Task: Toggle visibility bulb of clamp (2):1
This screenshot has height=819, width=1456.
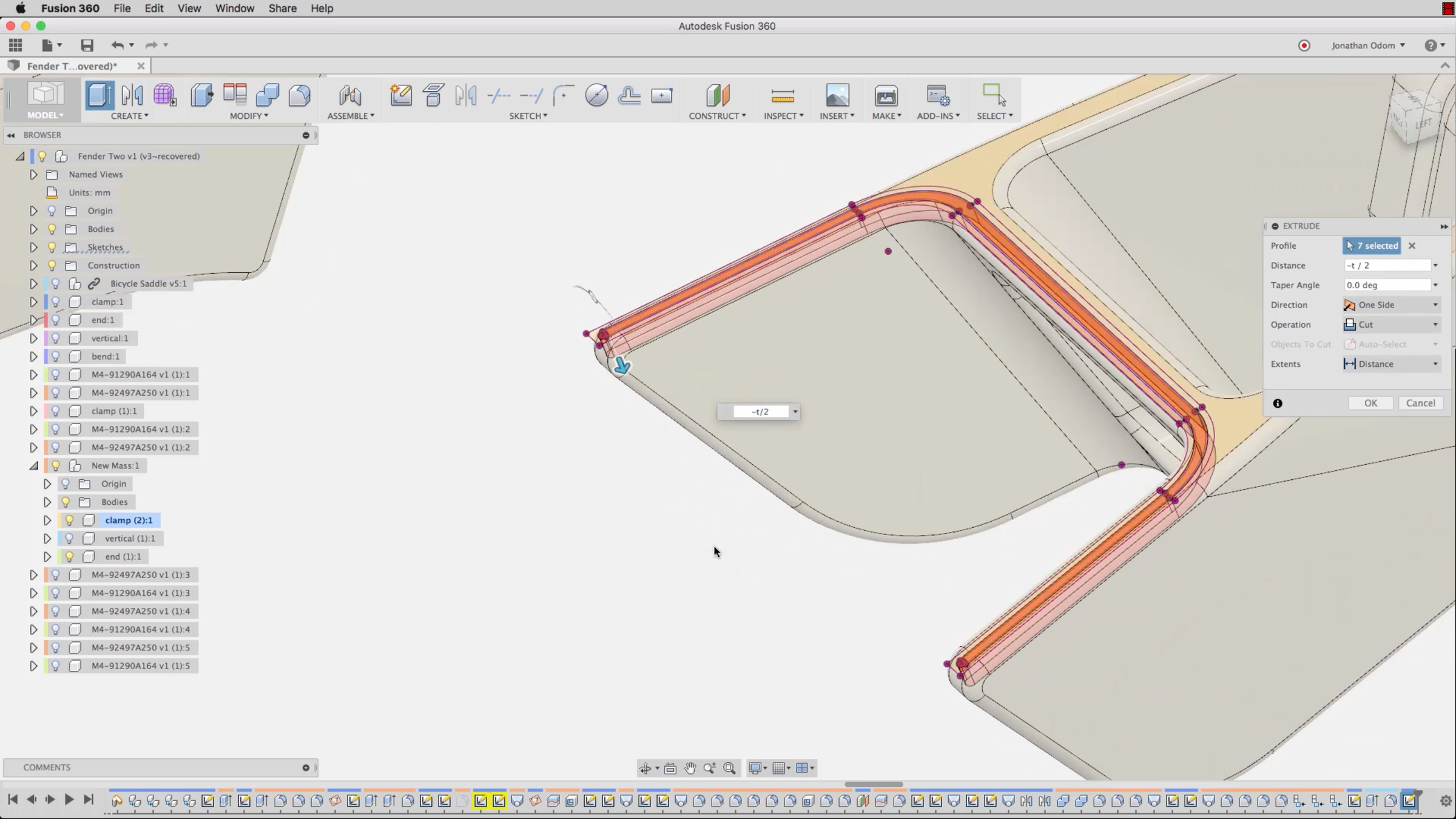Action: [x=69, y=520]
